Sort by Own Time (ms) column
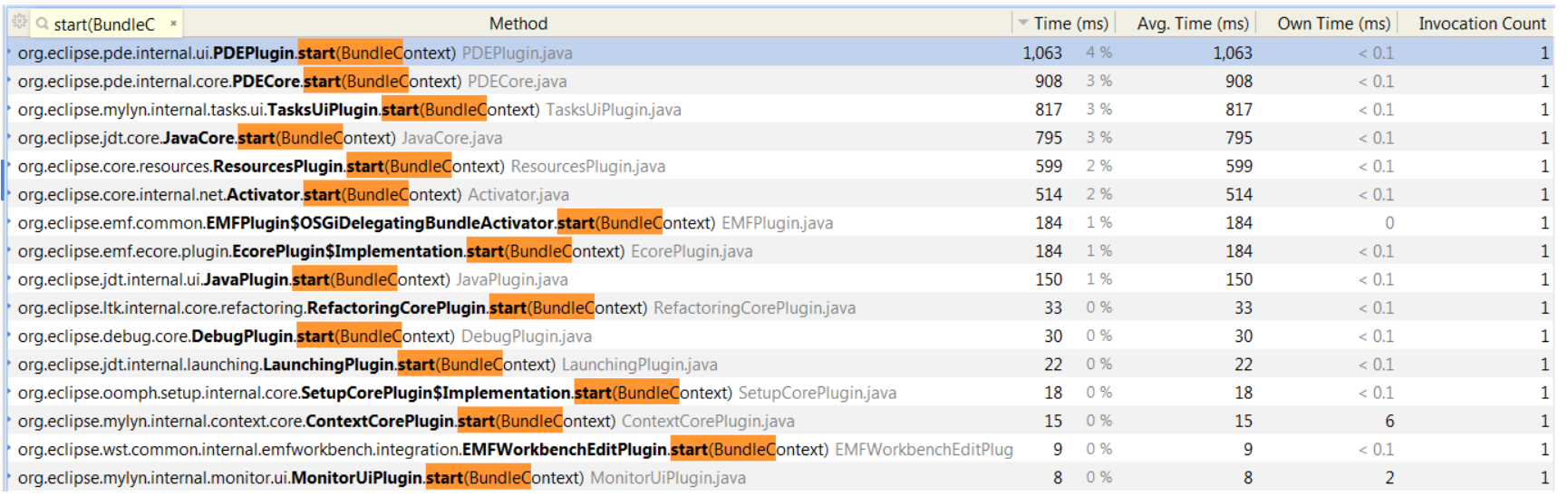The height and width of the screenshot is (497, 1568). (1332, 24)
